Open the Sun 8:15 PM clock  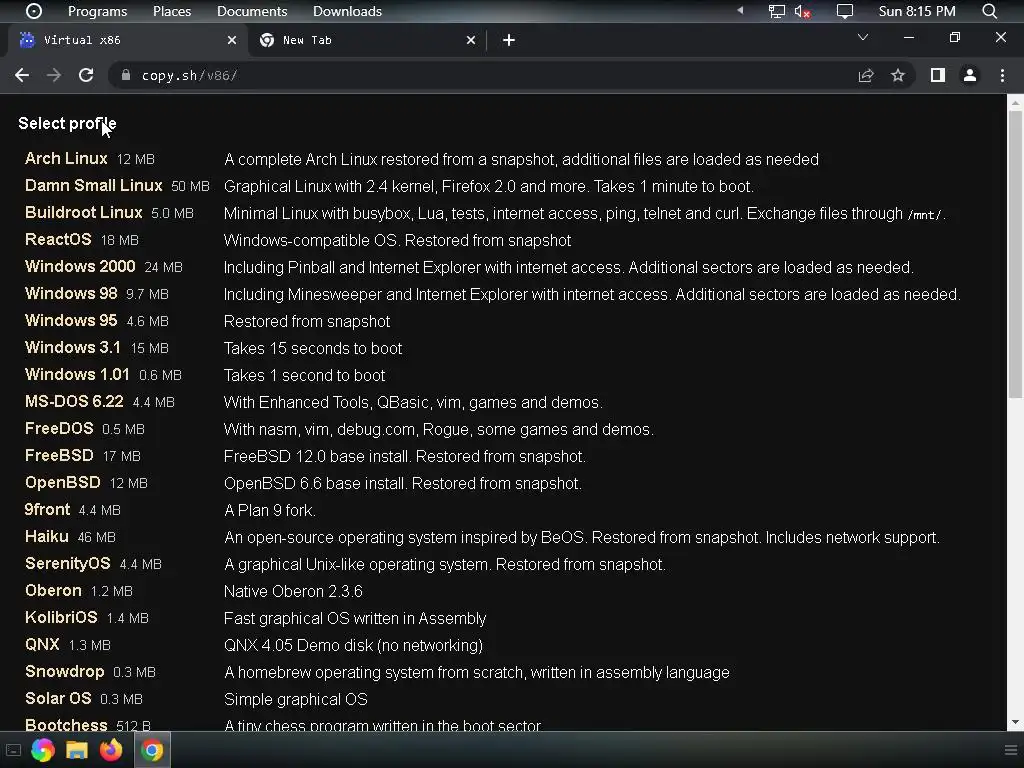coord(917,11)
